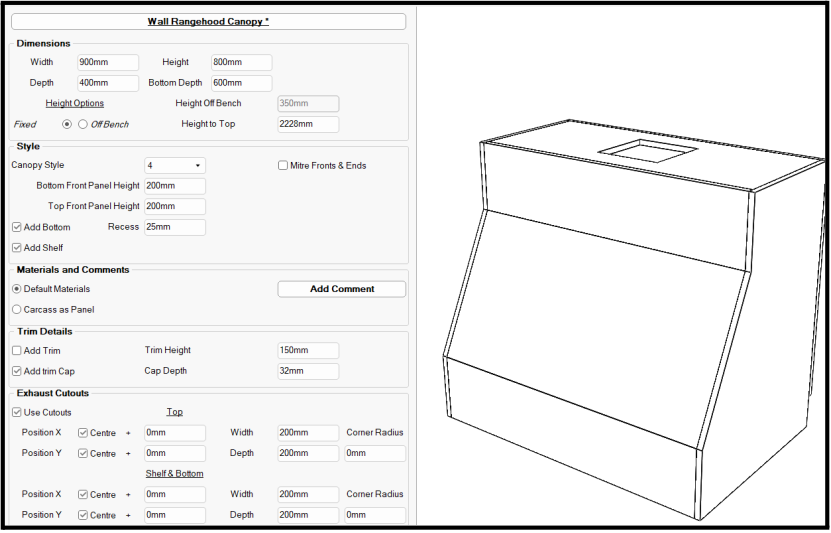Open the Canopy Style dropdown
This screenshot has height=533, width=831.
pyautogui.click(x=175, y=166)
